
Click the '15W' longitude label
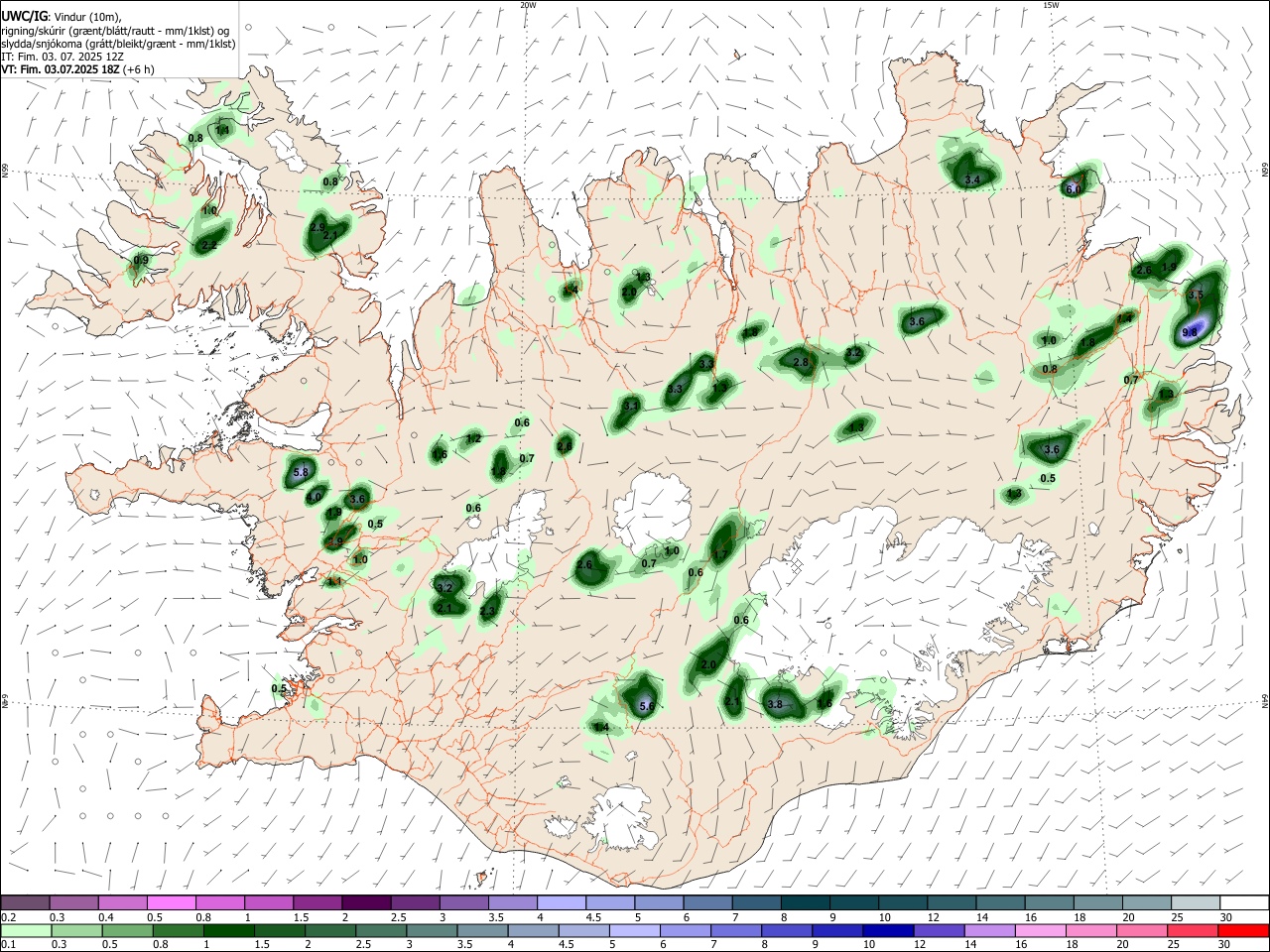click(1051, 5)
